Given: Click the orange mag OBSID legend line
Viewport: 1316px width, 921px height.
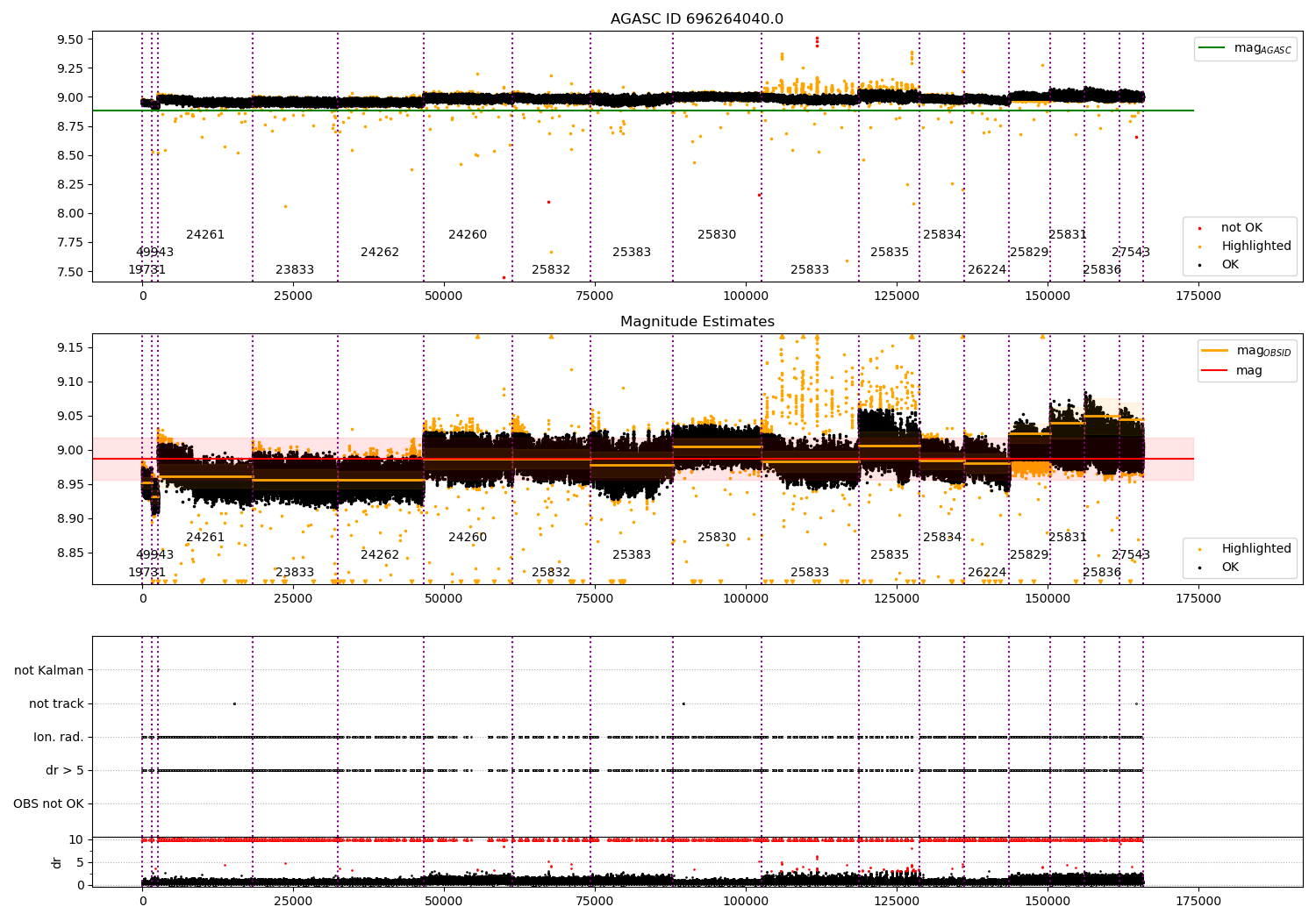Looking at the screenshot, I should pyautogui.click(x=1214, y=350).
